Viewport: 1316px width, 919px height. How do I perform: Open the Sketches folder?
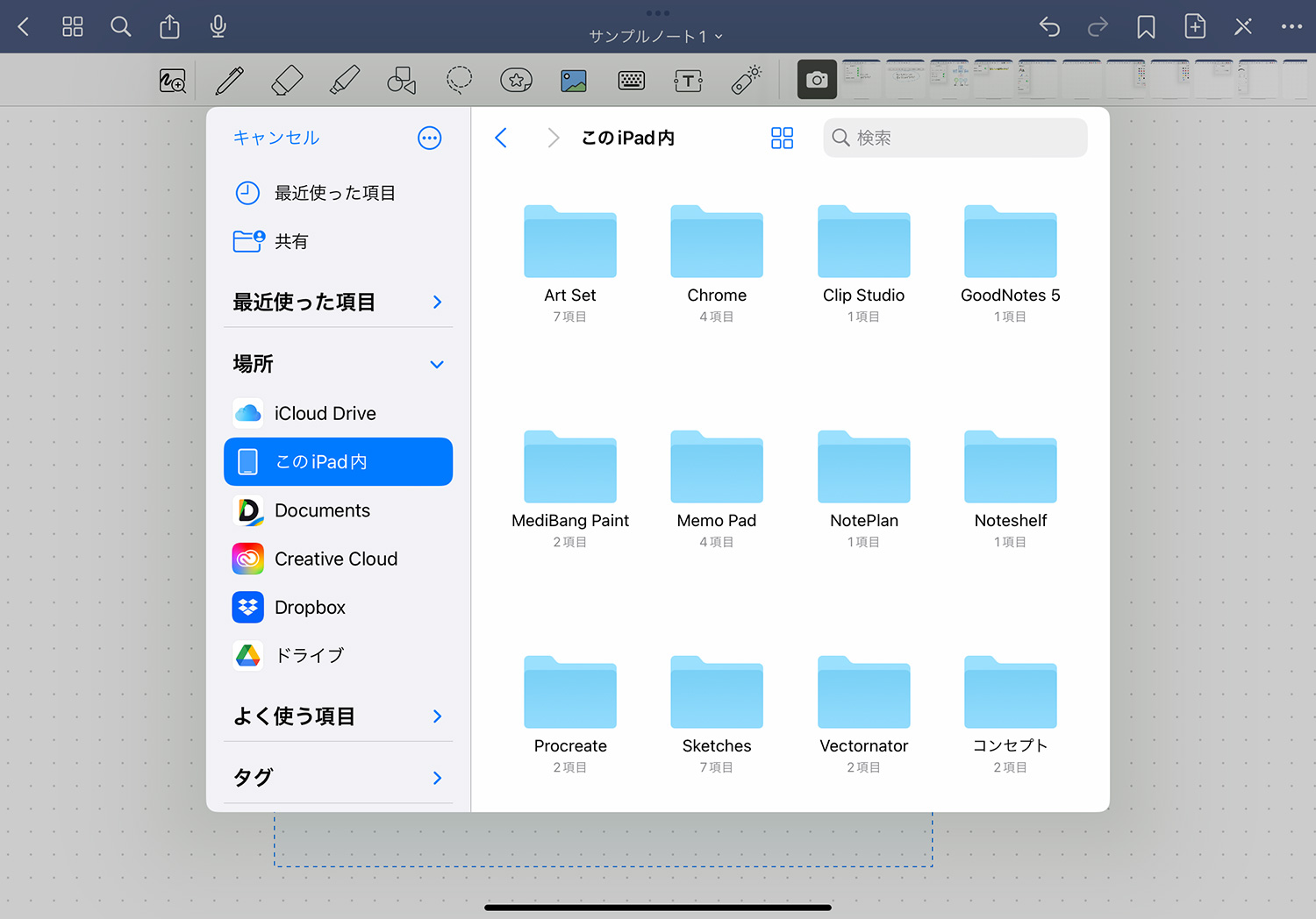click(717, 714)
